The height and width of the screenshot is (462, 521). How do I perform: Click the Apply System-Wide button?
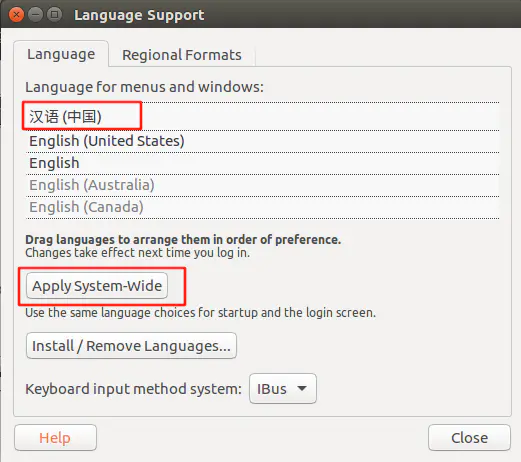pos(97,286)
